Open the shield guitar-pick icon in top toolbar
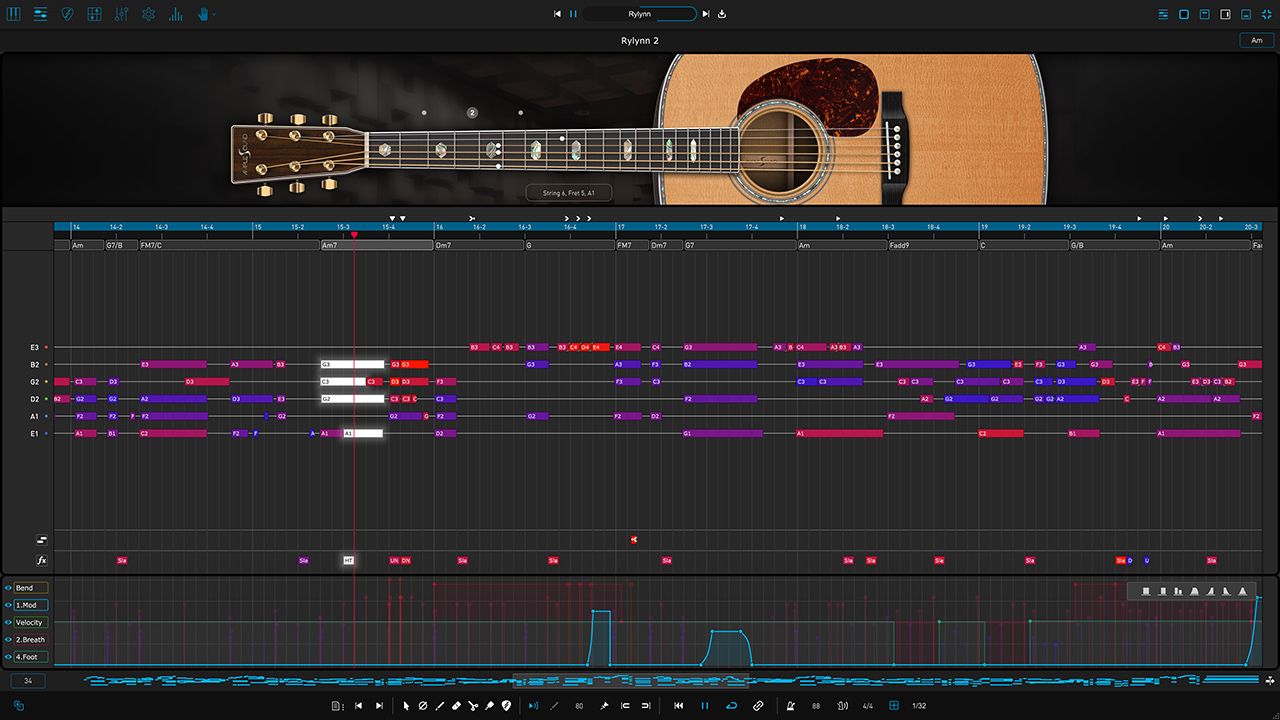This screenshot has width=1280, height=720. pos(67,14)
